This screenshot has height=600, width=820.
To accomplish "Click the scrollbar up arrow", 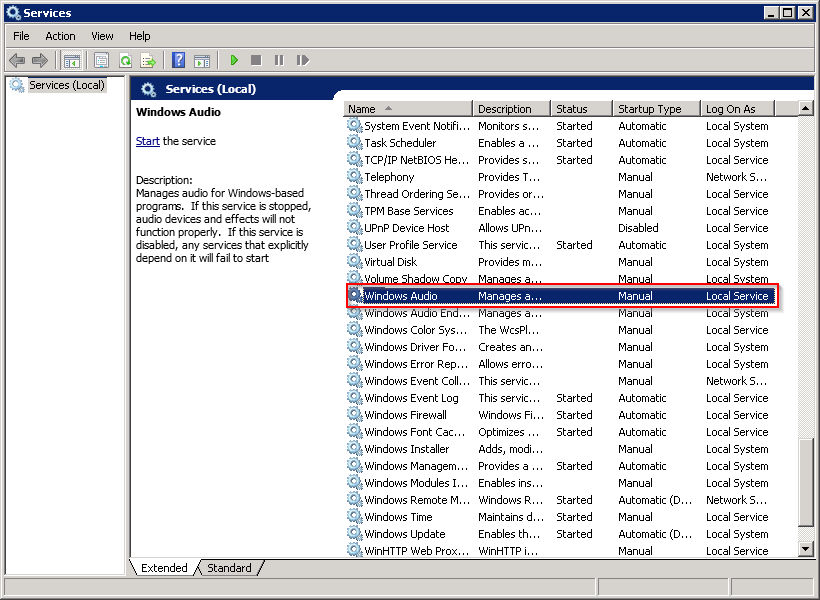I will (x=805, y=109).
